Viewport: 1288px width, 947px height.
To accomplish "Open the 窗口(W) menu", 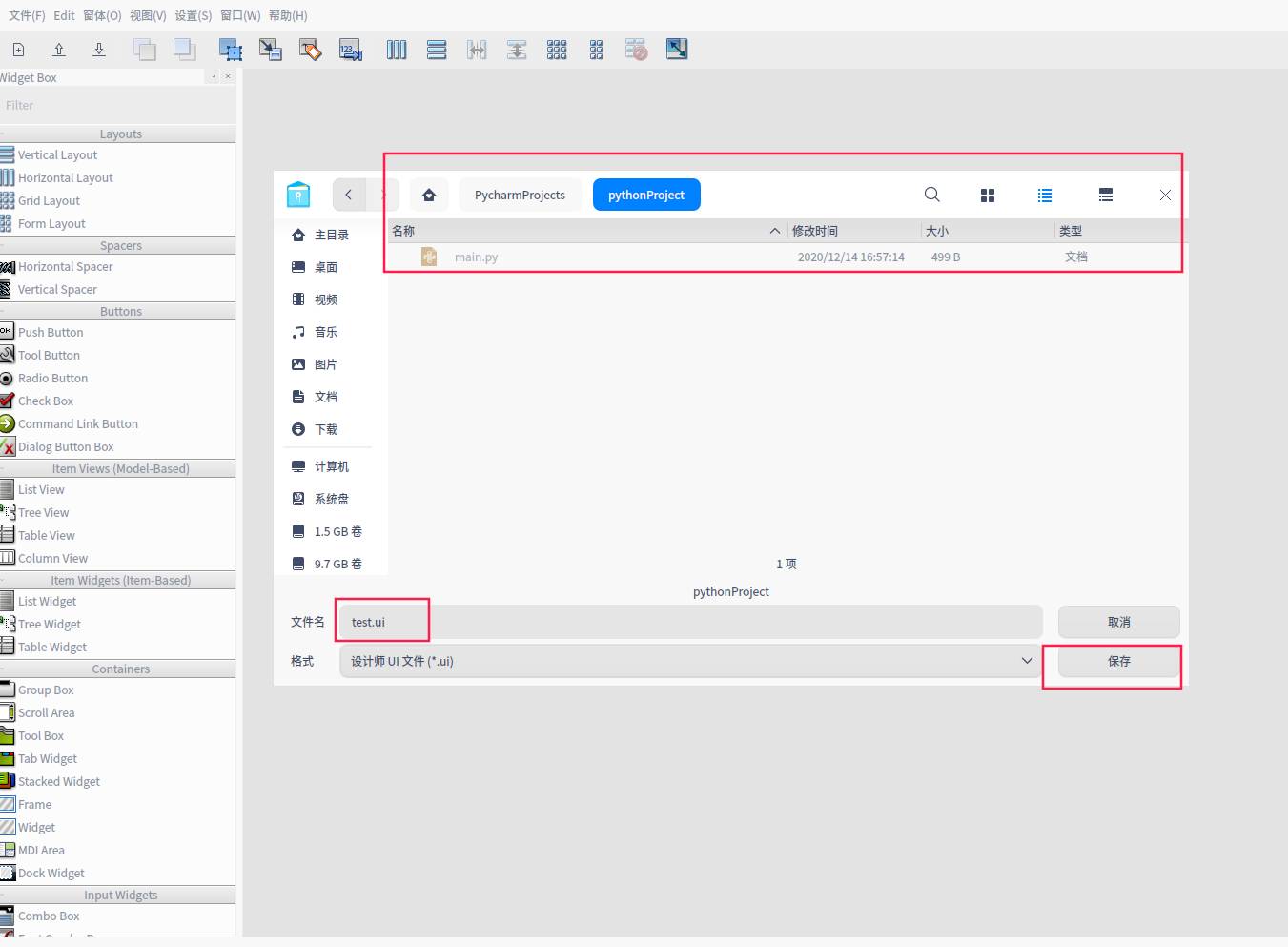I will point(239,15).
